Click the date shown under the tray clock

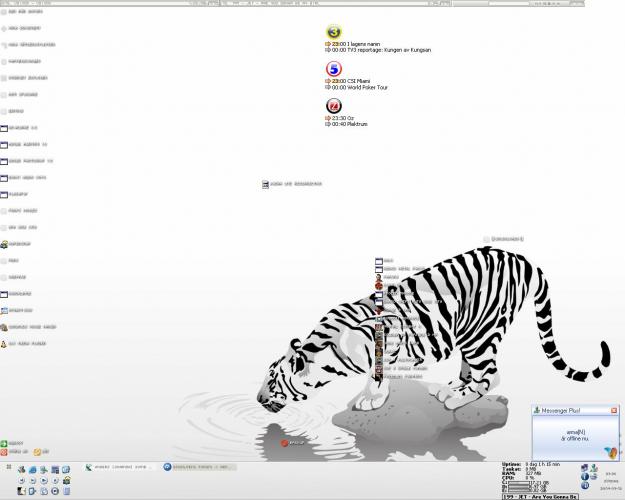coord(611,488)
